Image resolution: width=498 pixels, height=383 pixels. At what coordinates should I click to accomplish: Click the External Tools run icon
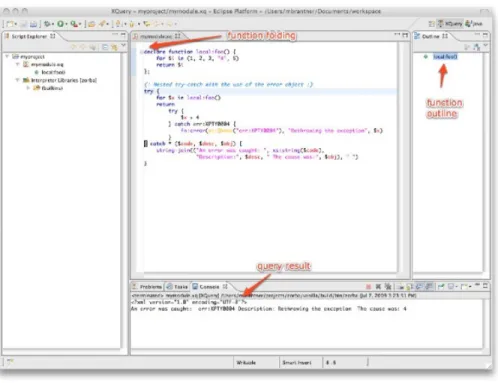74,24
